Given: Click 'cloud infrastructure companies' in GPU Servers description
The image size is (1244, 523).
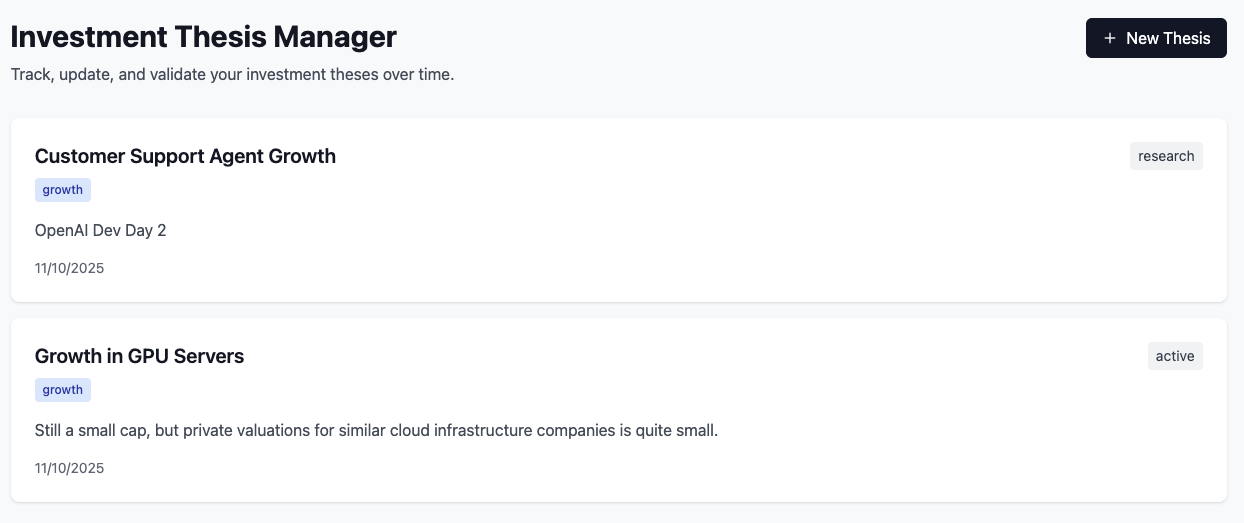Looking at the screenshot, I should point(545,430).
